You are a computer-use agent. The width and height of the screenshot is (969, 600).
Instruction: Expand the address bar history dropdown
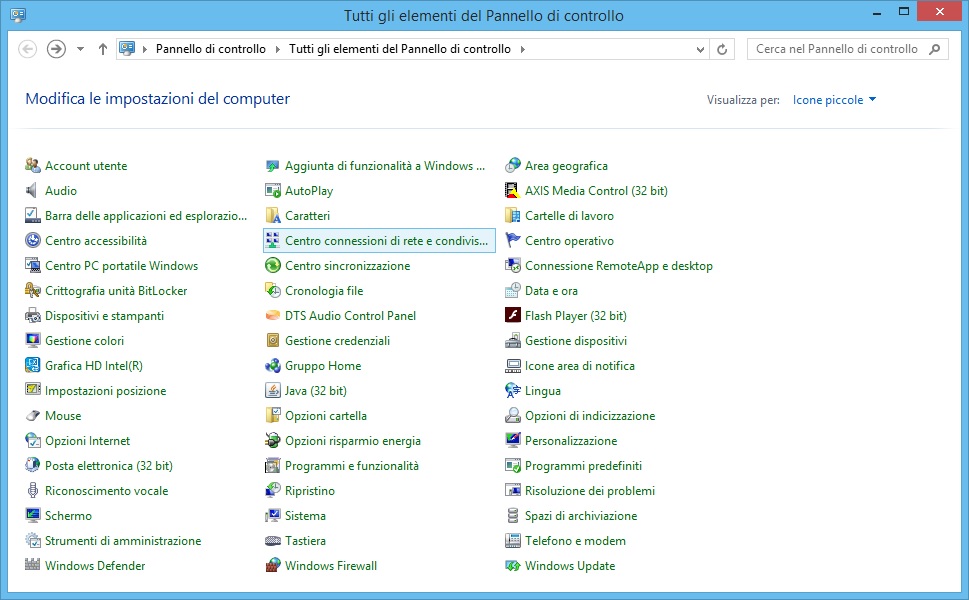coord(700,49)
